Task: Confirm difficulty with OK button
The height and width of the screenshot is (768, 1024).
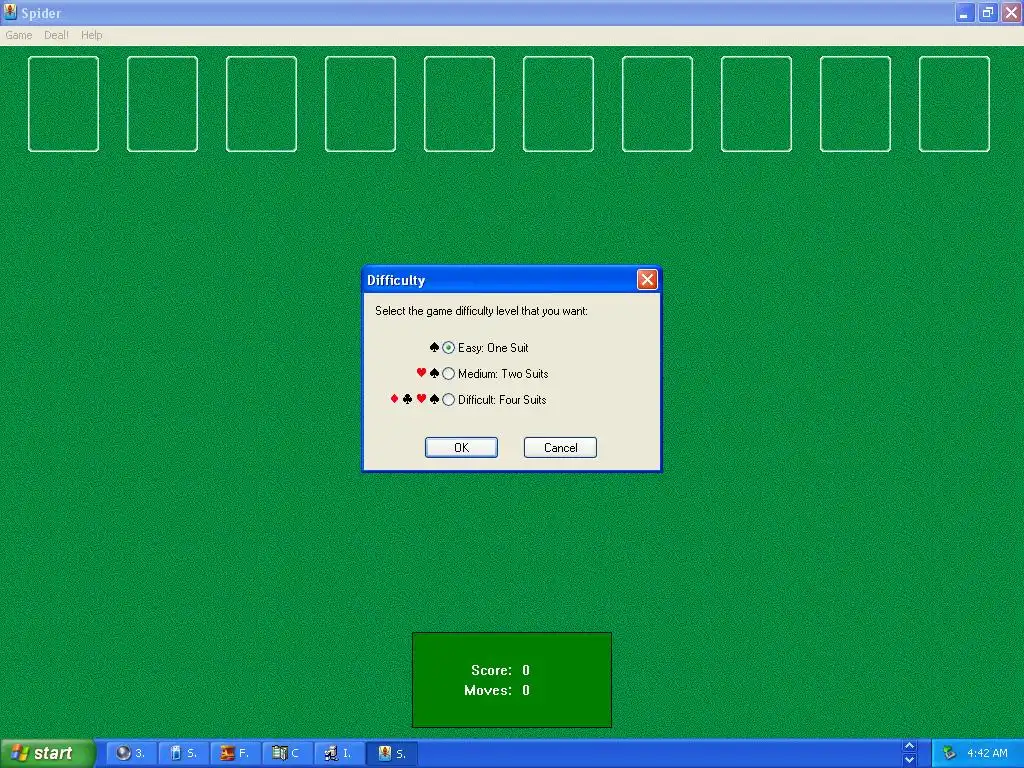Action: pyautogui.click(x=461, y=447)
